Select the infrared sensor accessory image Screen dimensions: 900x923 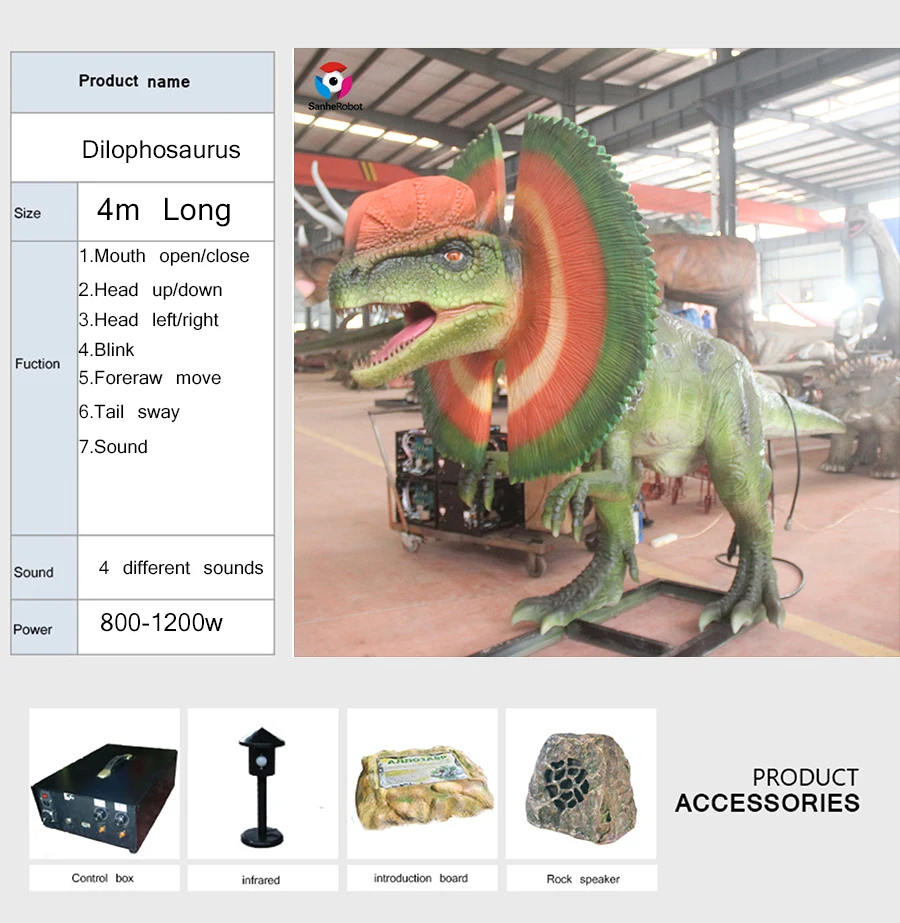(x=263, y=783)
